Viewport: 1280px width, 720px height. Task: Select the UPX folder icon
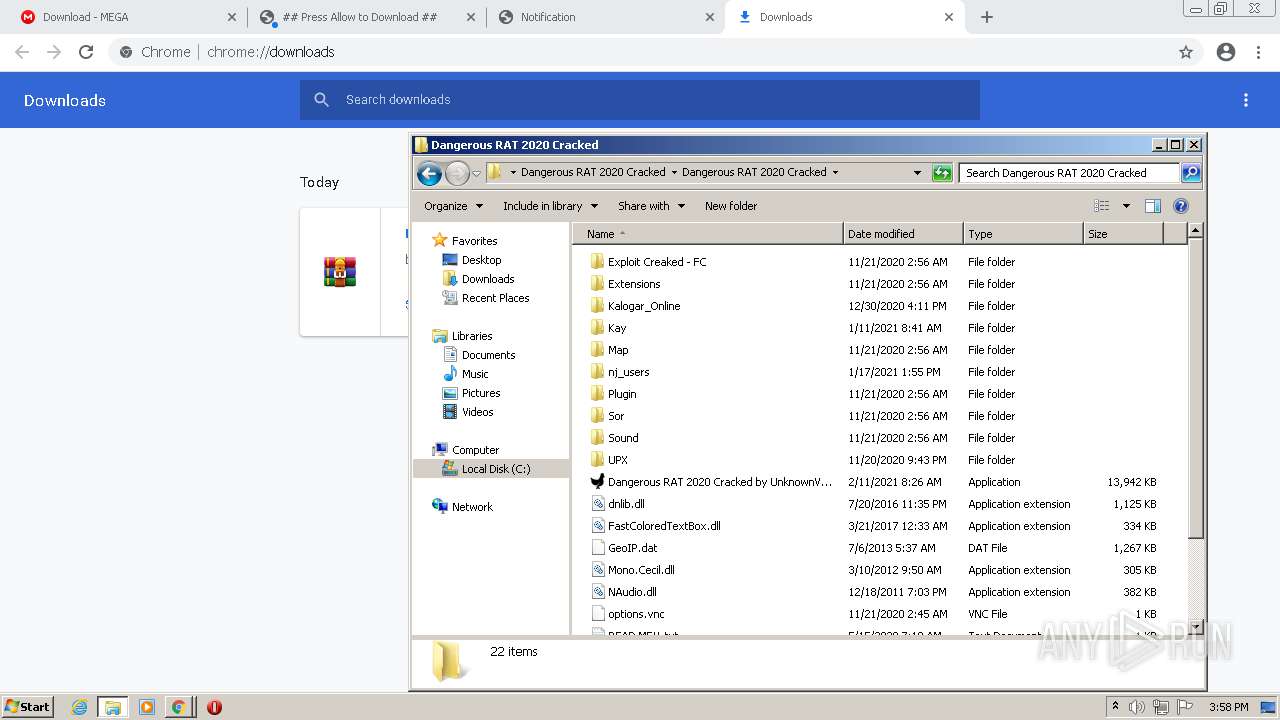598,460
